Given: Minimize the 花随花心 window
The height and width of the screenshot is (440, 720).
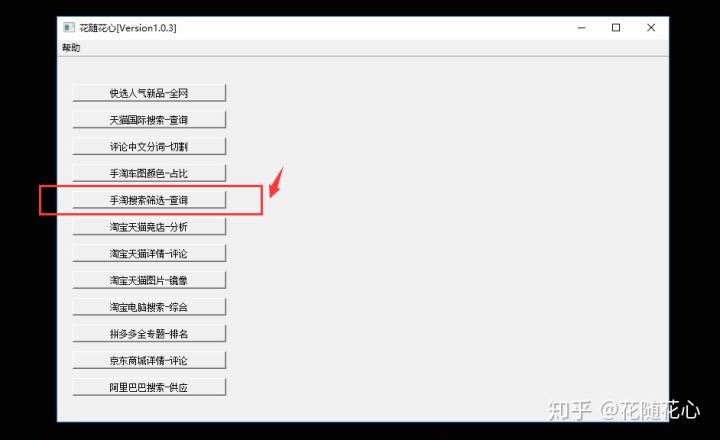Looking at the screenshot, I should coord(582,28).
